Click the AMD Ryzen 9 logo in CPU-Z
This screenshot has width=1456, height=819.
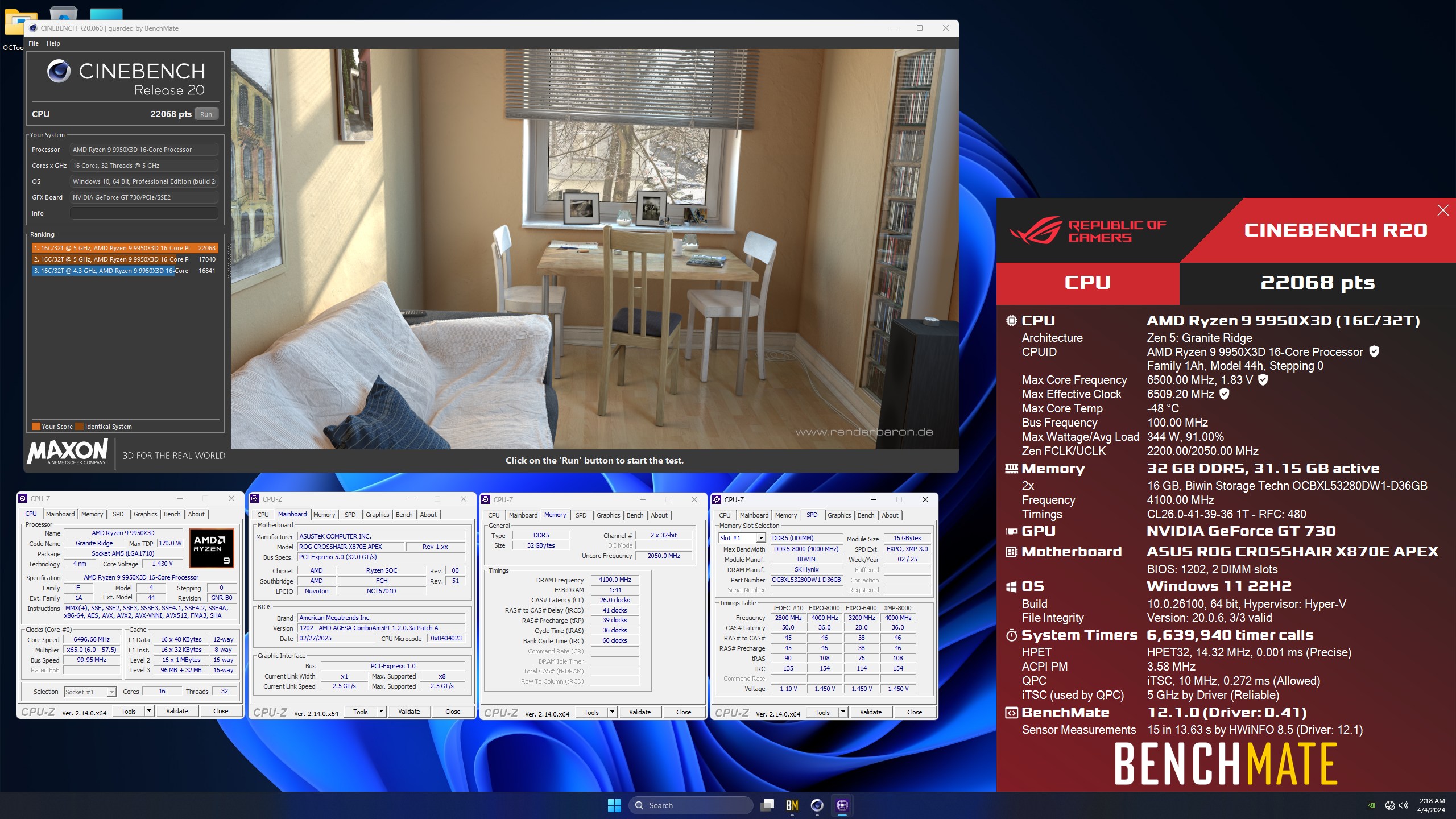[212, 548]
